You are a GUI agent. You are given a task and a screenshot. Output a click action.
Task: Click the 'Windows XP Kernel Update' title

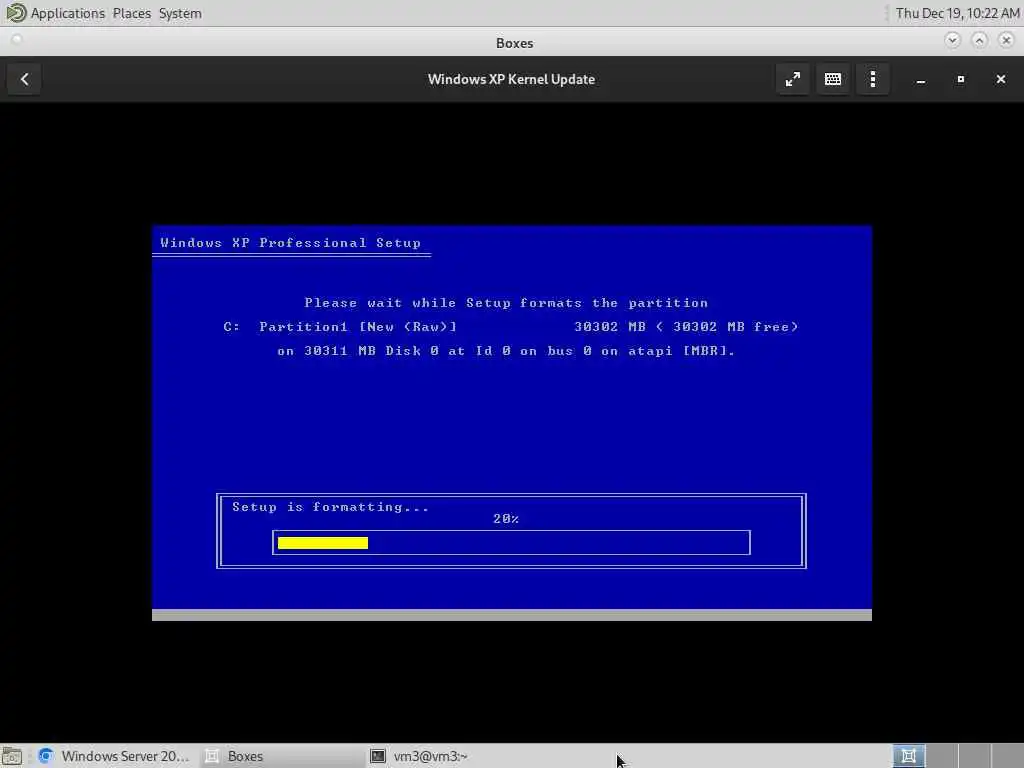(x=511, y=79)
